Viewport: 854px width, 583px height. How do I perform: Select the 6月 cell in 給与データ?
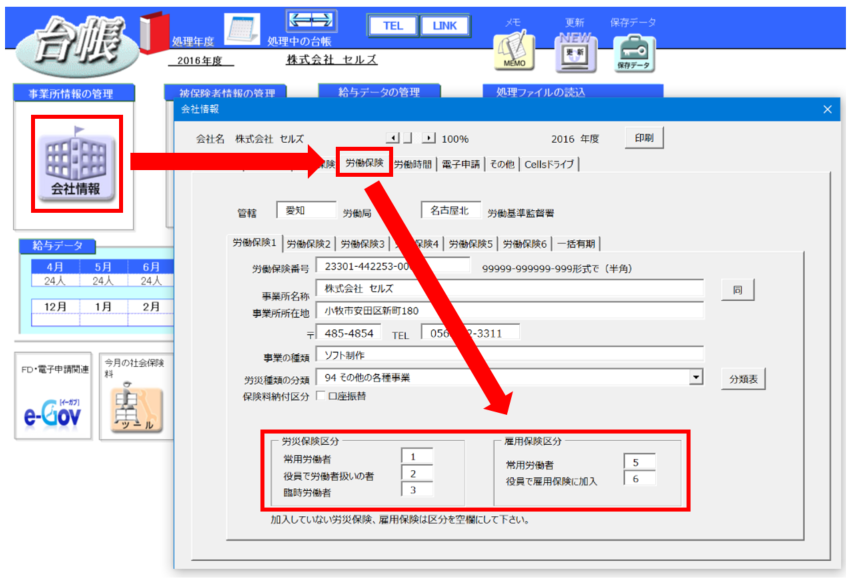pyautogui.click(x=151, y=266)
